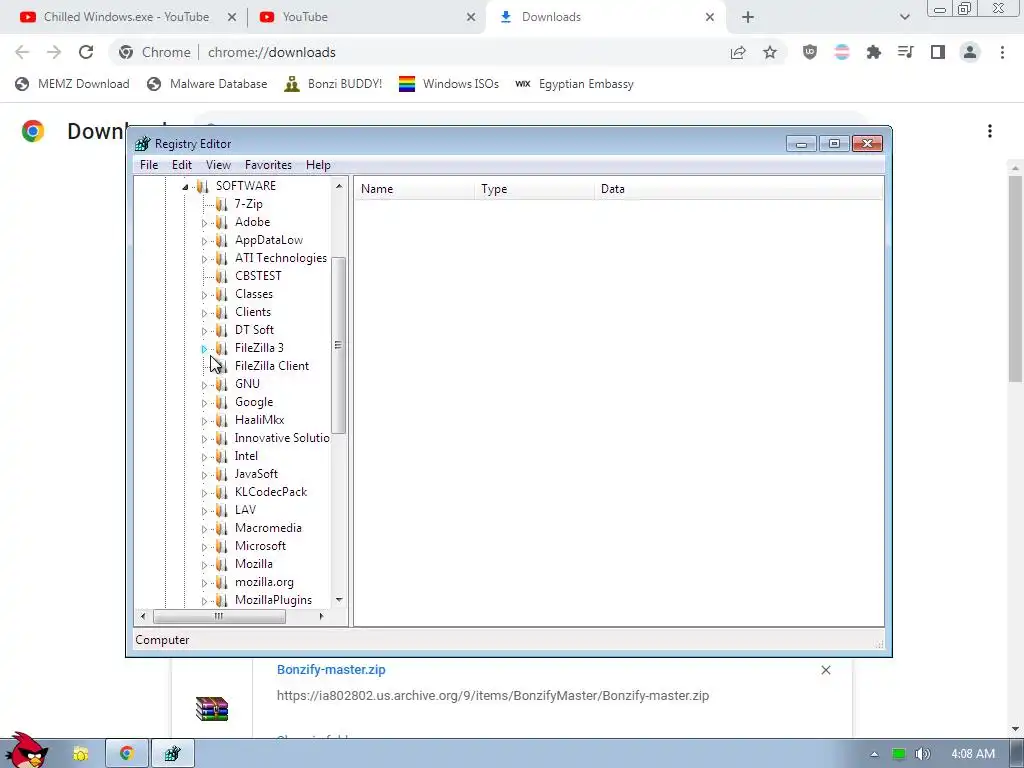Expand the Classes registry key

(x=204, y=295)
